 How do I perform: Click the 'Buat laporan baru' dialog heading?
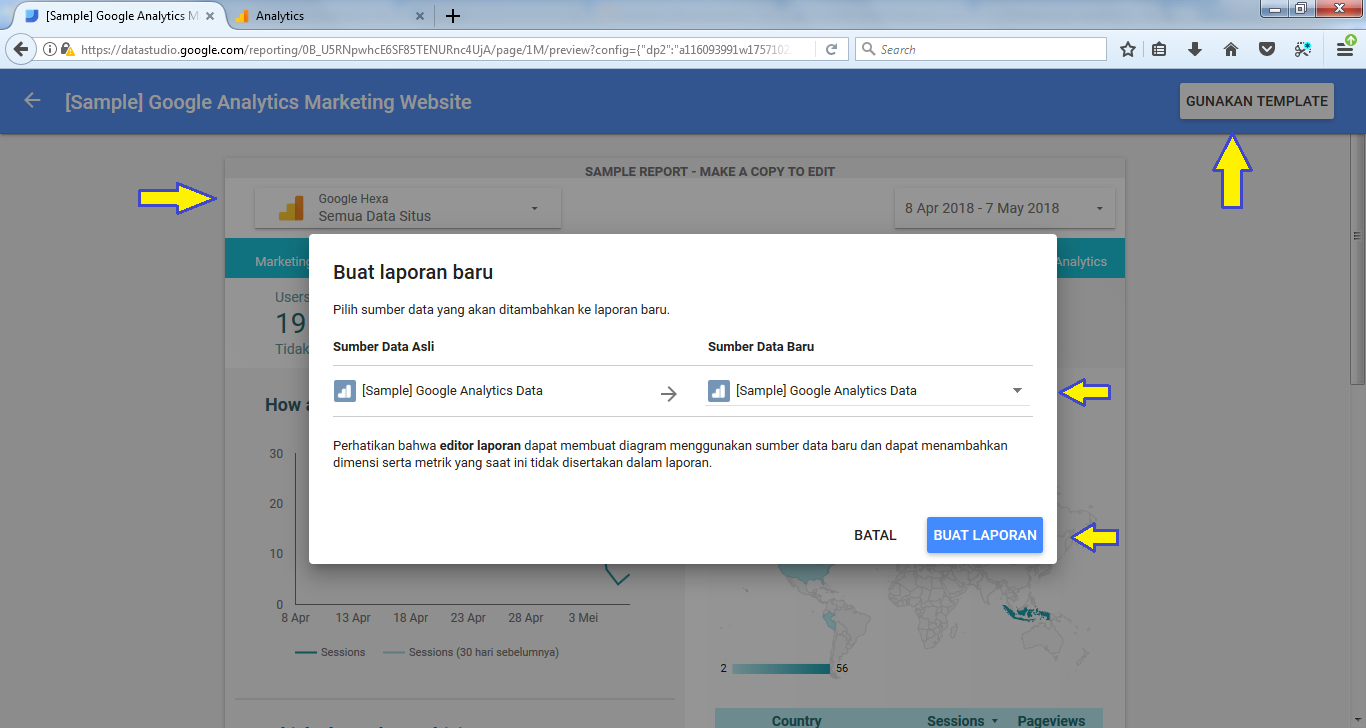click(413, 272)
